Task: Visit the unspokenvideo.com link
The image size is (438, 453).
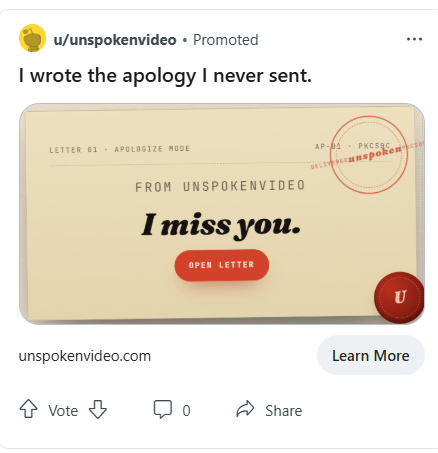Action: [x=85, y=356]
